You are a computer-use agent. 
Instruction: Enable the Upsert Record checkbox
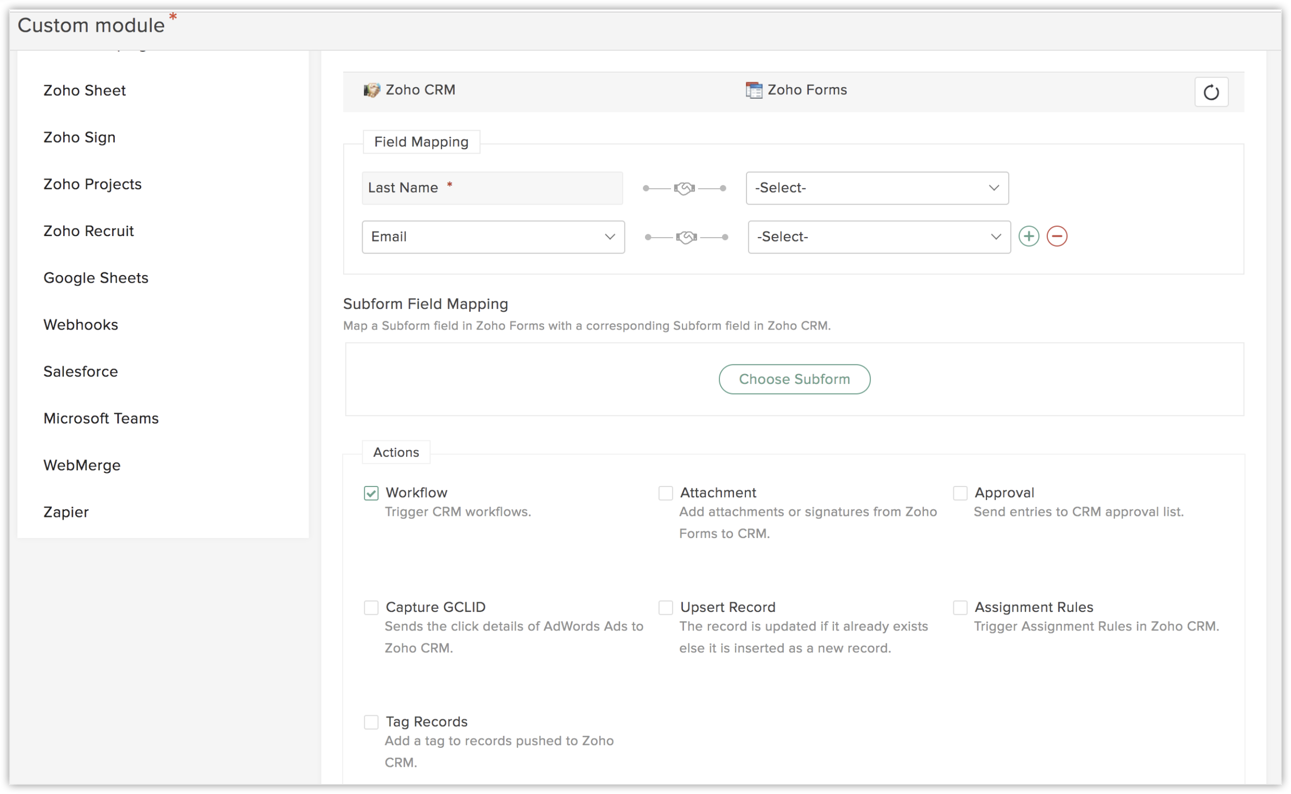coord(666,607)
